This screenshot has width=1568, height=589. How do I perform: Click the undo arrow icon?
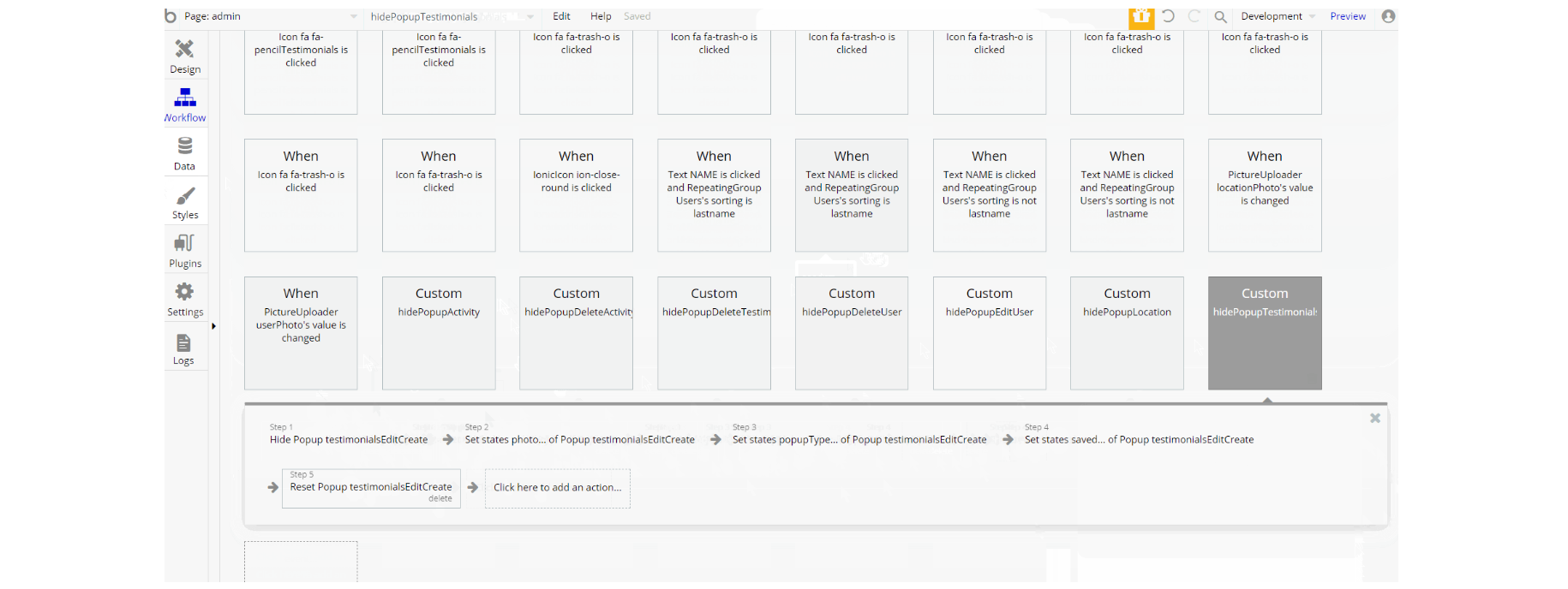click(x=1168, y=16)
